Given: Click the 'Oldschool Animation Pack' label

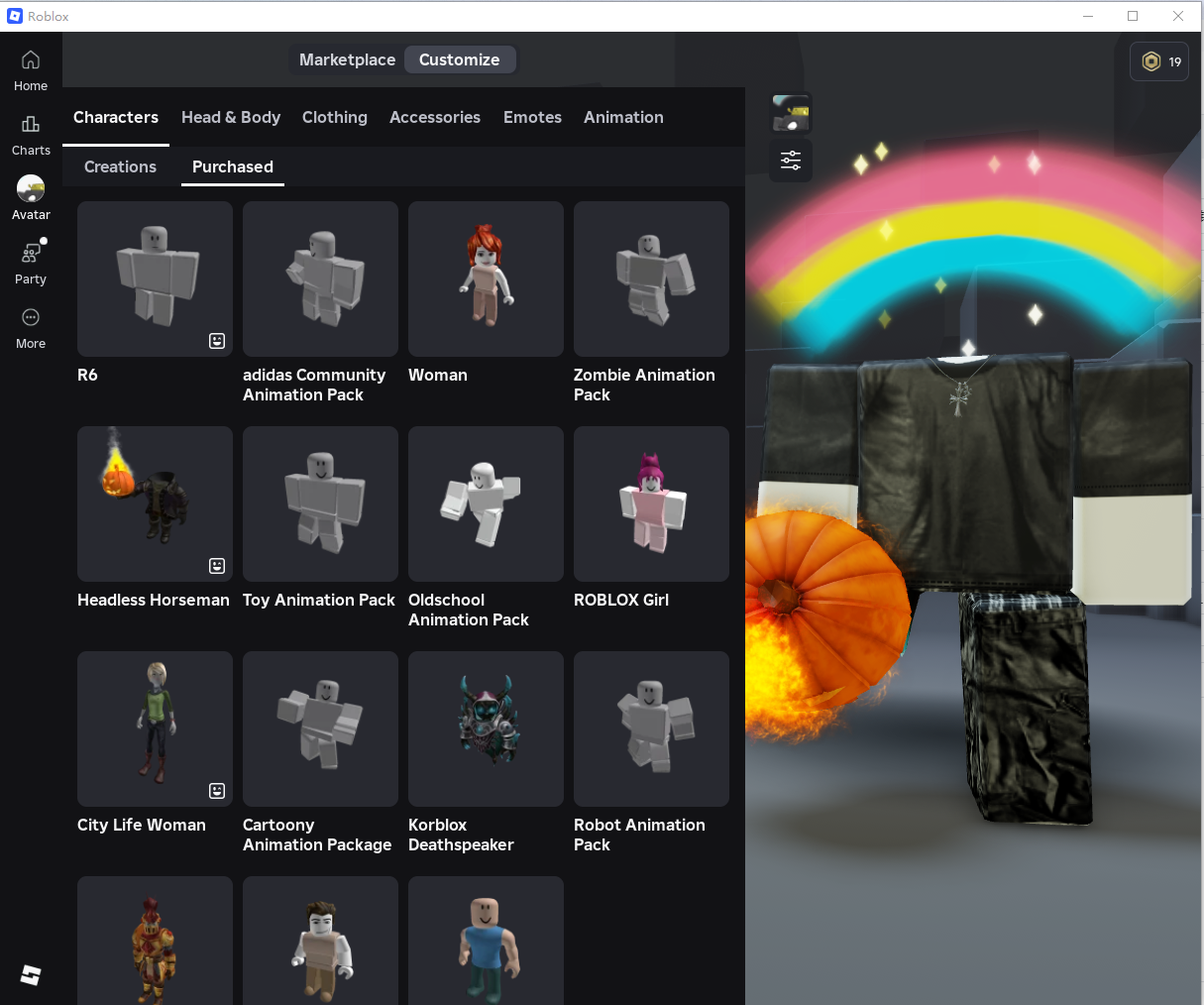Looking at the screenshot, I should tap(469, 610).
